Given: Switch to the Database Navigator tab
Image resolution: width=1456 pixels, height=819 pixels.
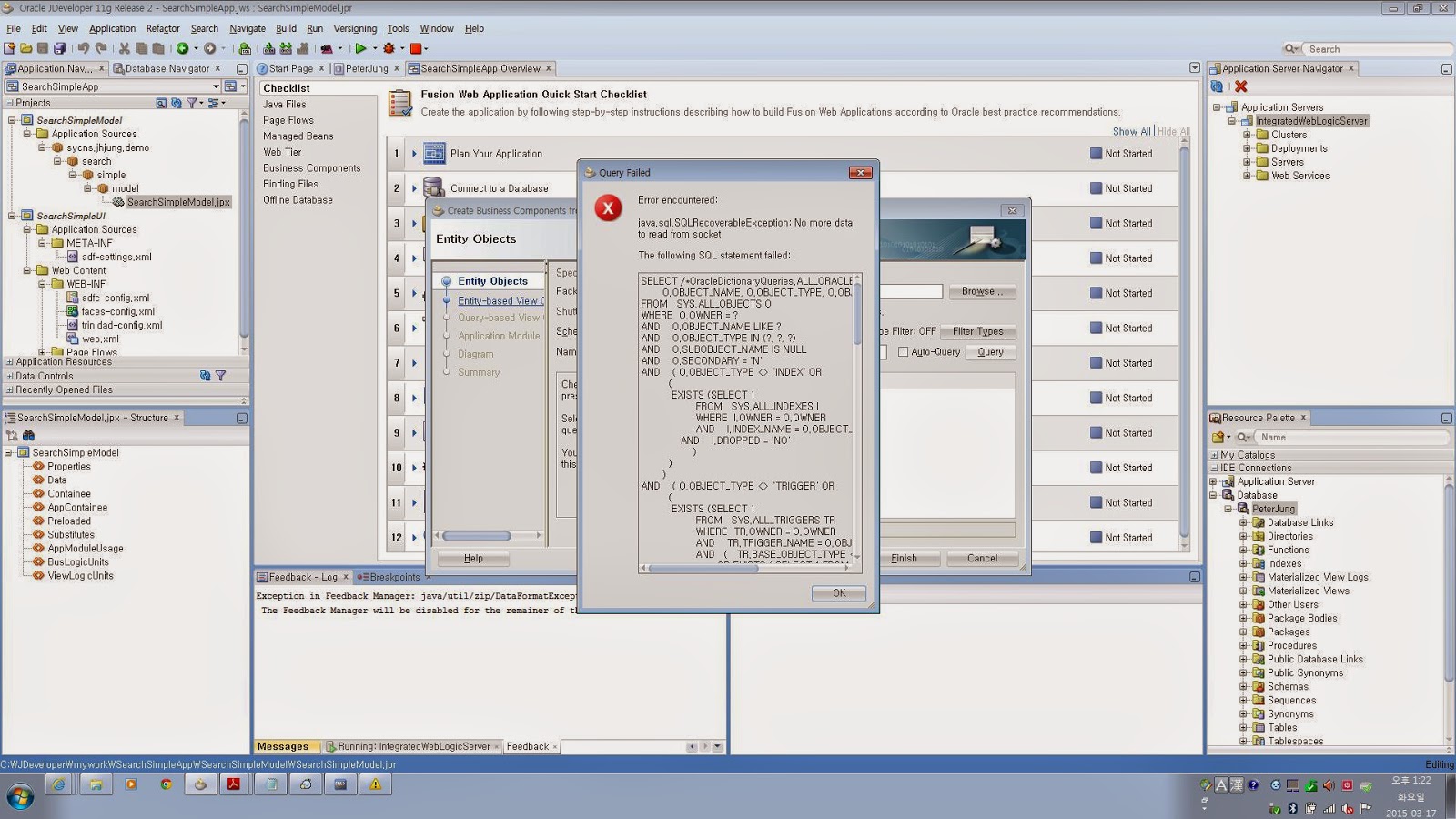Looking at the screenshot, I should 167,68.
